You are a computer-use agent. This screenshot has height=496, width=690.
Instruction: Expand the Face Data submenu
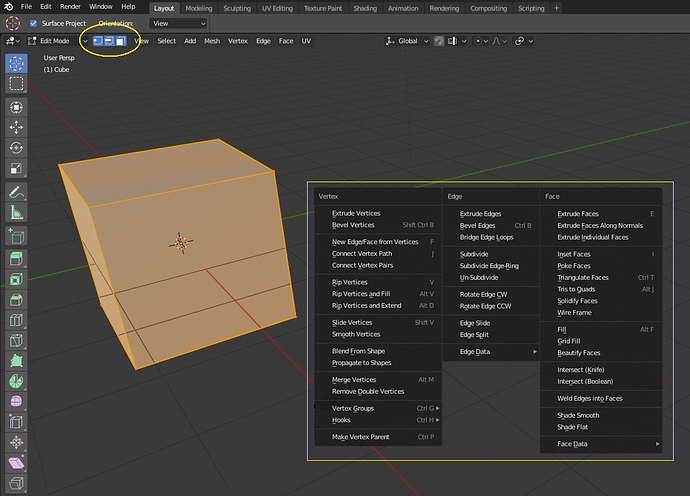click(x=601, y=444)
